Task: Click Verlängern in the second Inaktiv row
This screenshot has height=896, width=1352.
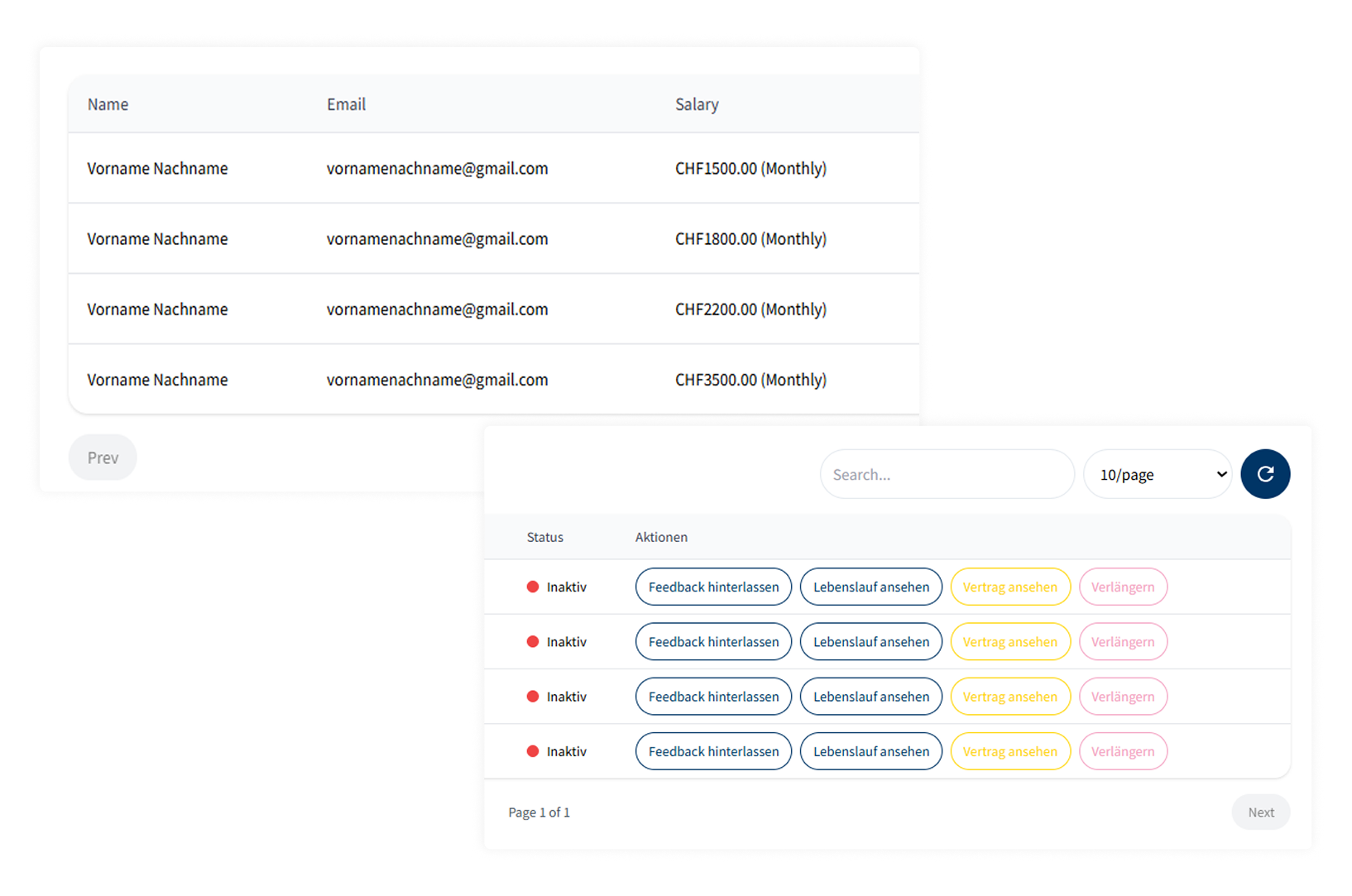Action: point(1123,641)
